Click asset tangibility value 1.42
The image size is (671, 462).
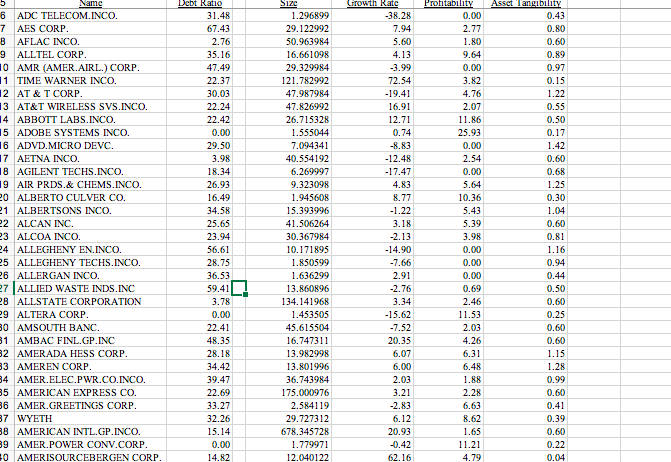click(x=556, y=145)
